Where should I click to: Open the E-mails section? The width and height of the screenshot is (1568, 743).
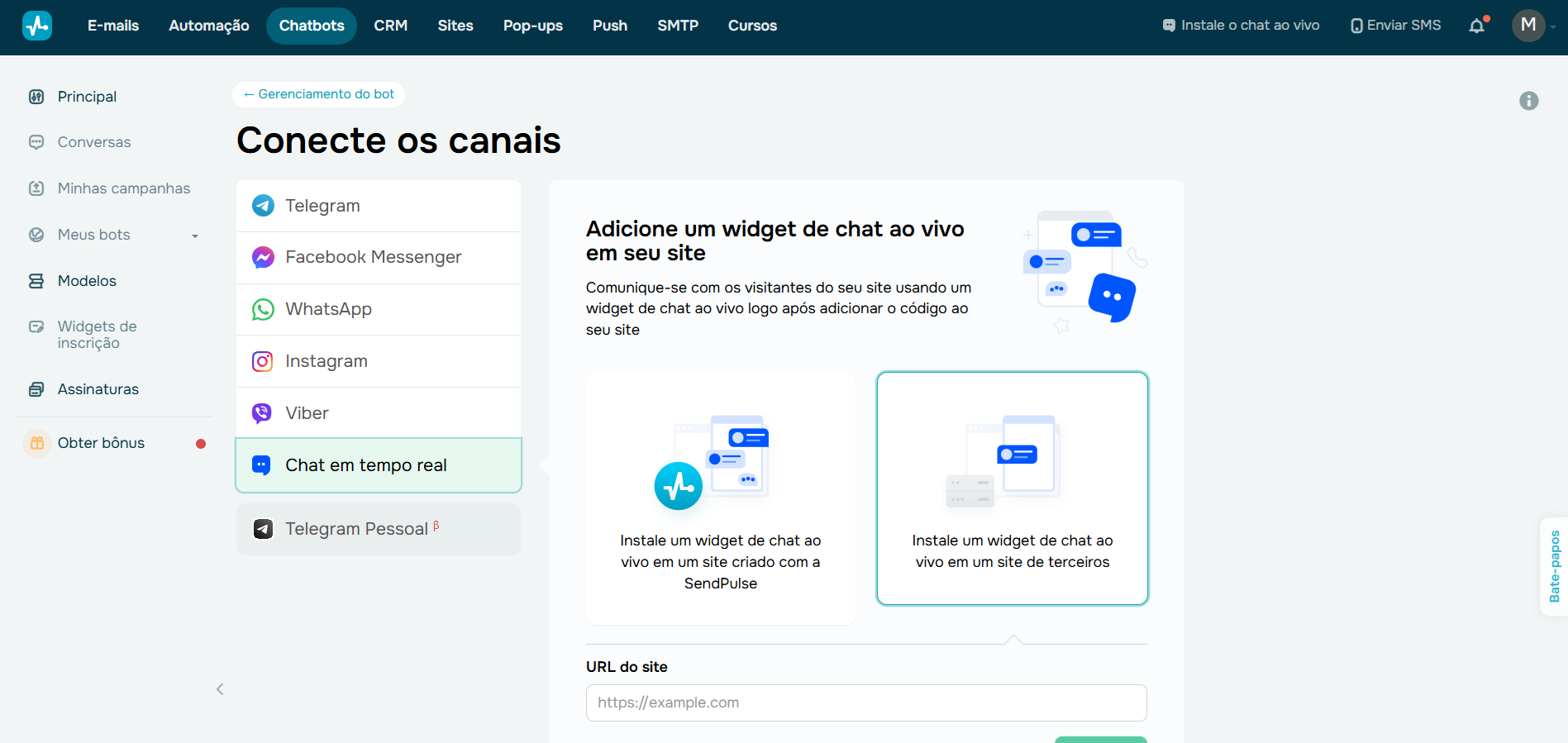coord(113,26)
